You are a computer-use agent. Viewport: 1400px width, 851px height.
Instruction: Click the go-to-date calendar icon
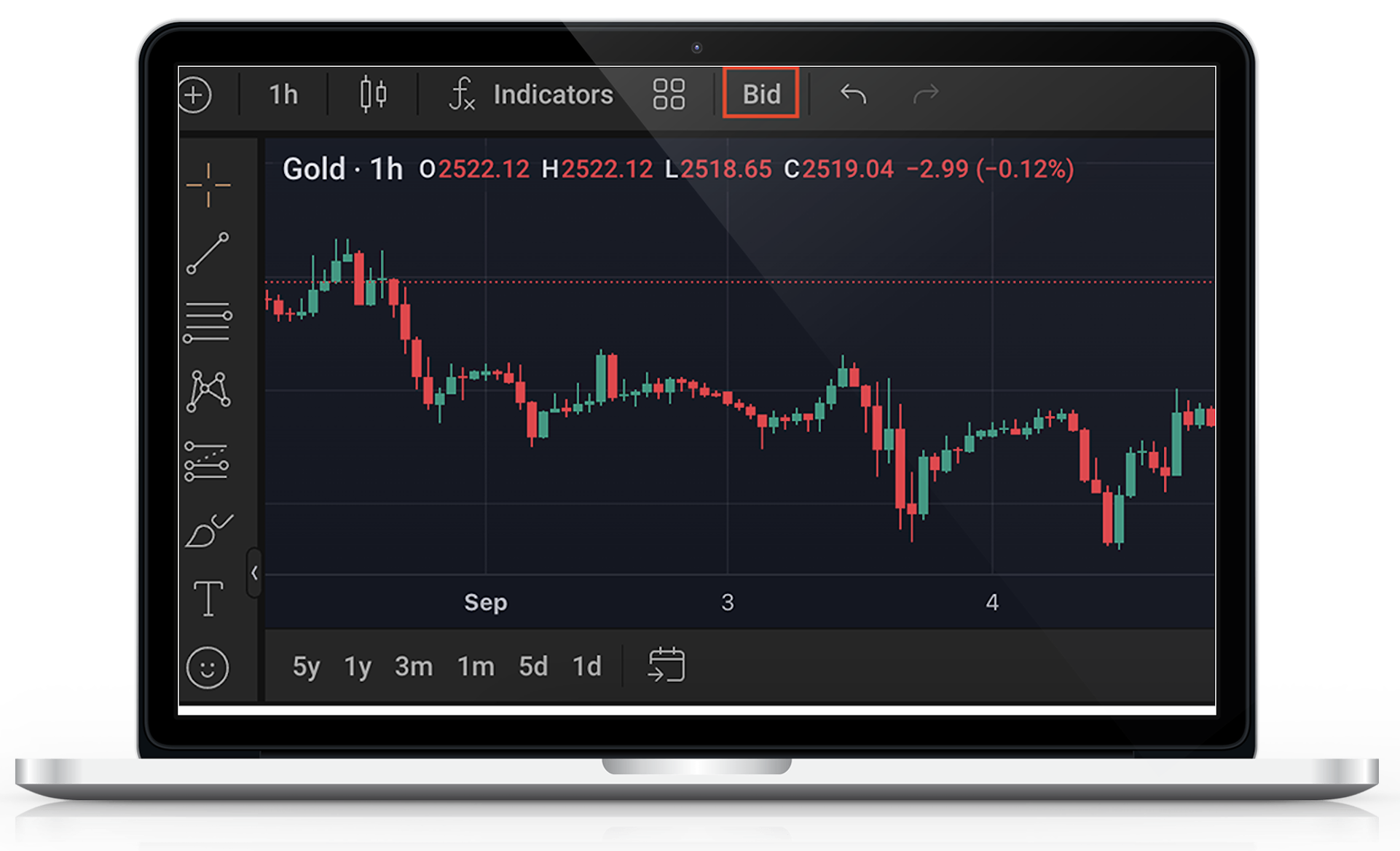pos(666,665)
